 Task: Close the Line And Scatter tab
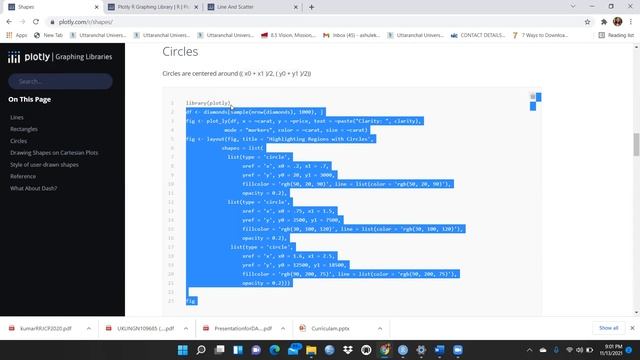click(296, 7)
